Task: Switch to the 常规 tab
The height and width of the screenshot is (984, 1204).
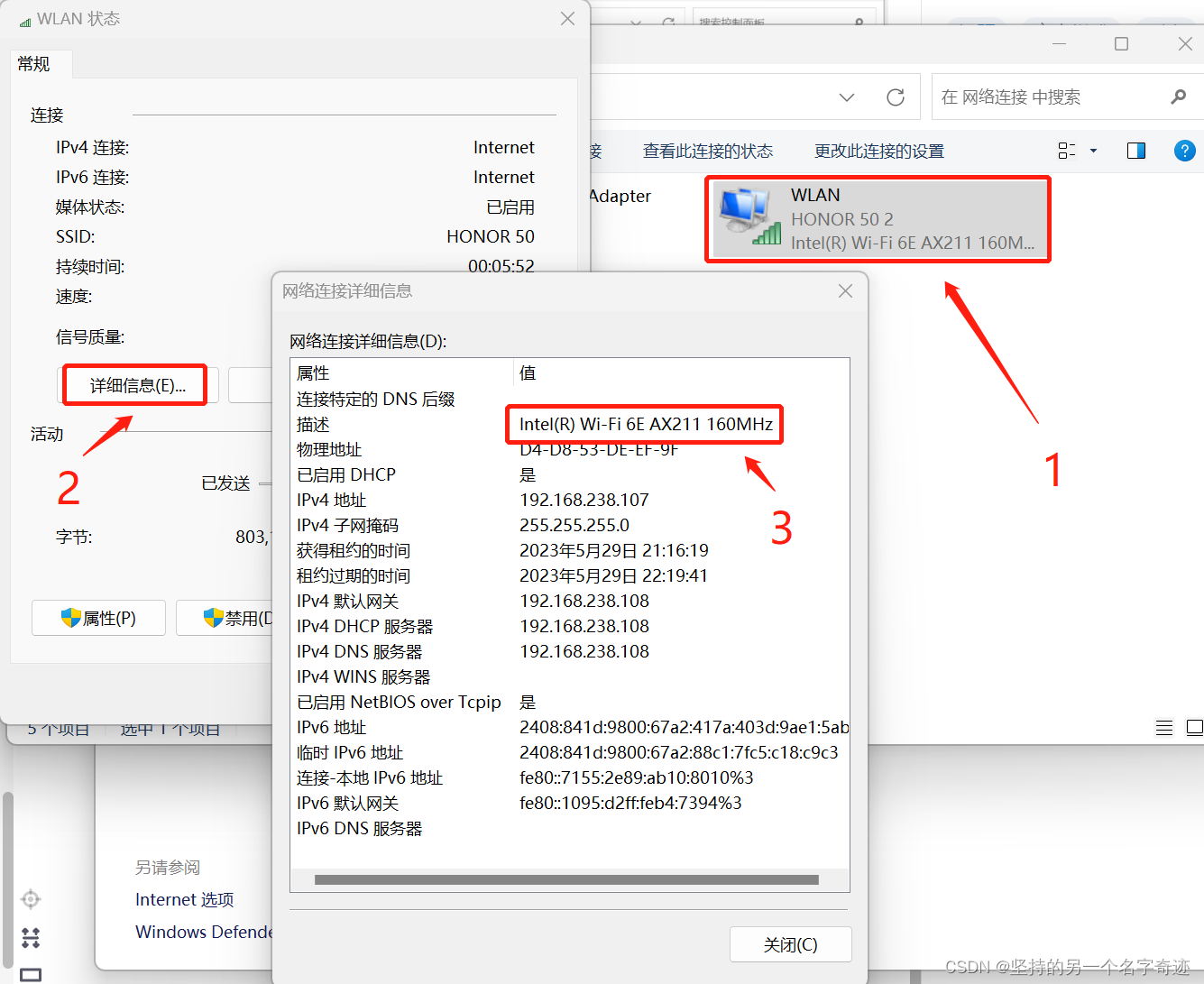Action: (34, 64)
